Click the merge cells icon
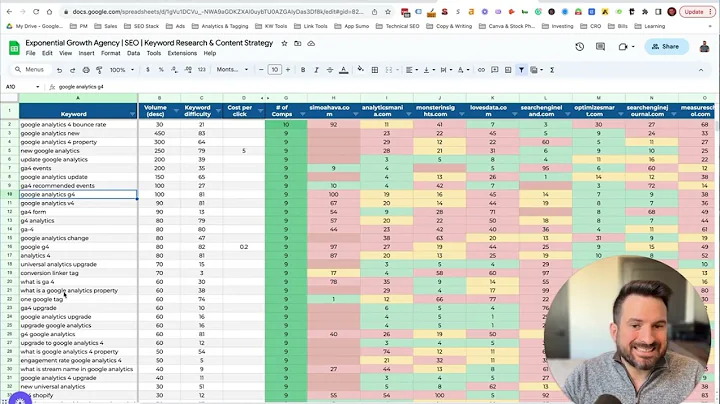The image size is (720, 404). coord(388,70)
